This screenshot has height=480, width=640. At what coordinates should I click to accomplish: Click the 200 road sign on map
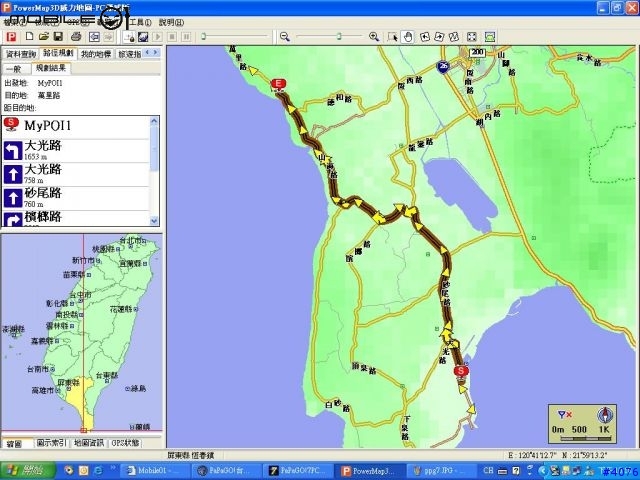tap(477, 52)
